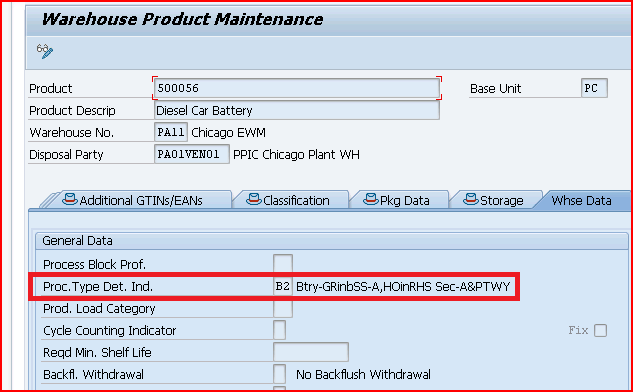Click the Prod. Load Category input box
The width and height of the screenshot is (633, 392).
click(283, 308)
